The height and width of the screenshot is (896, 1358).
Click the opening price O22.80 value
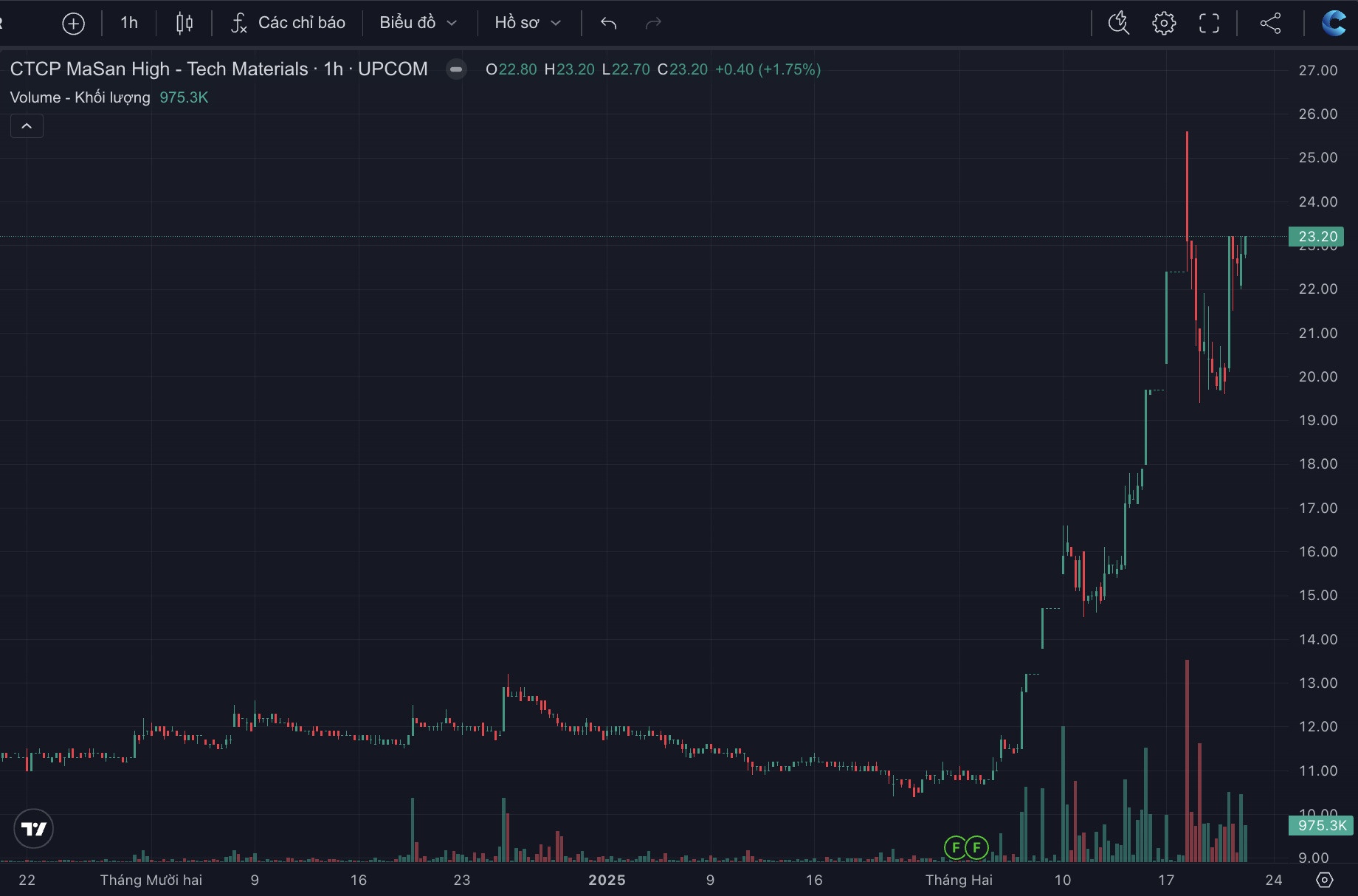pyautogui.click(x=511, y=69)
